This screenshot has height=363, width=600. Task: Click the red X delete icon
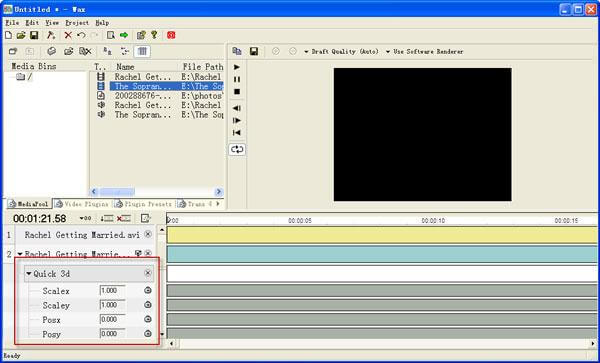[x=68, y=35]
